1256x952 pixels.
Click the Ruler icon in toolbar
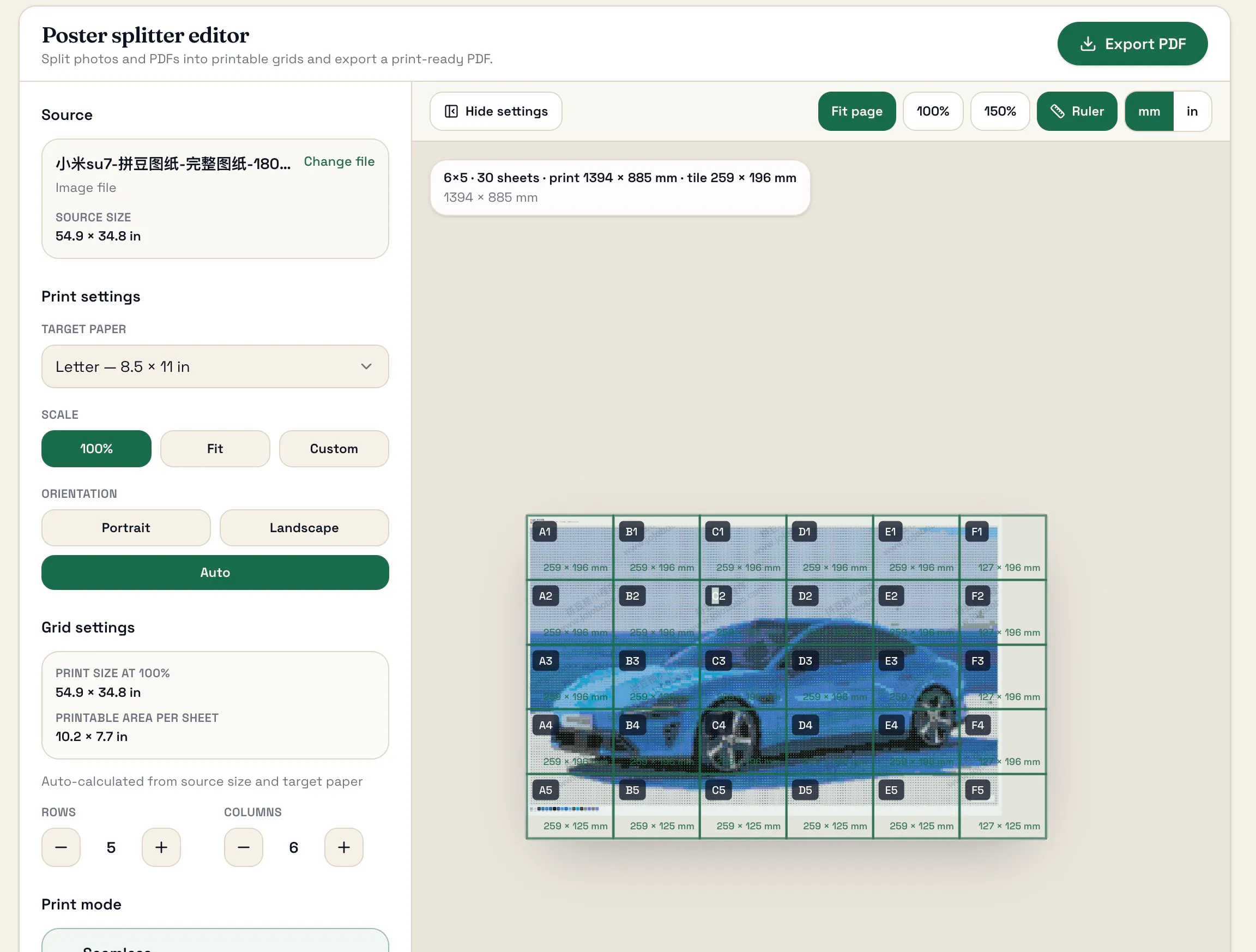pos(1057,111)
